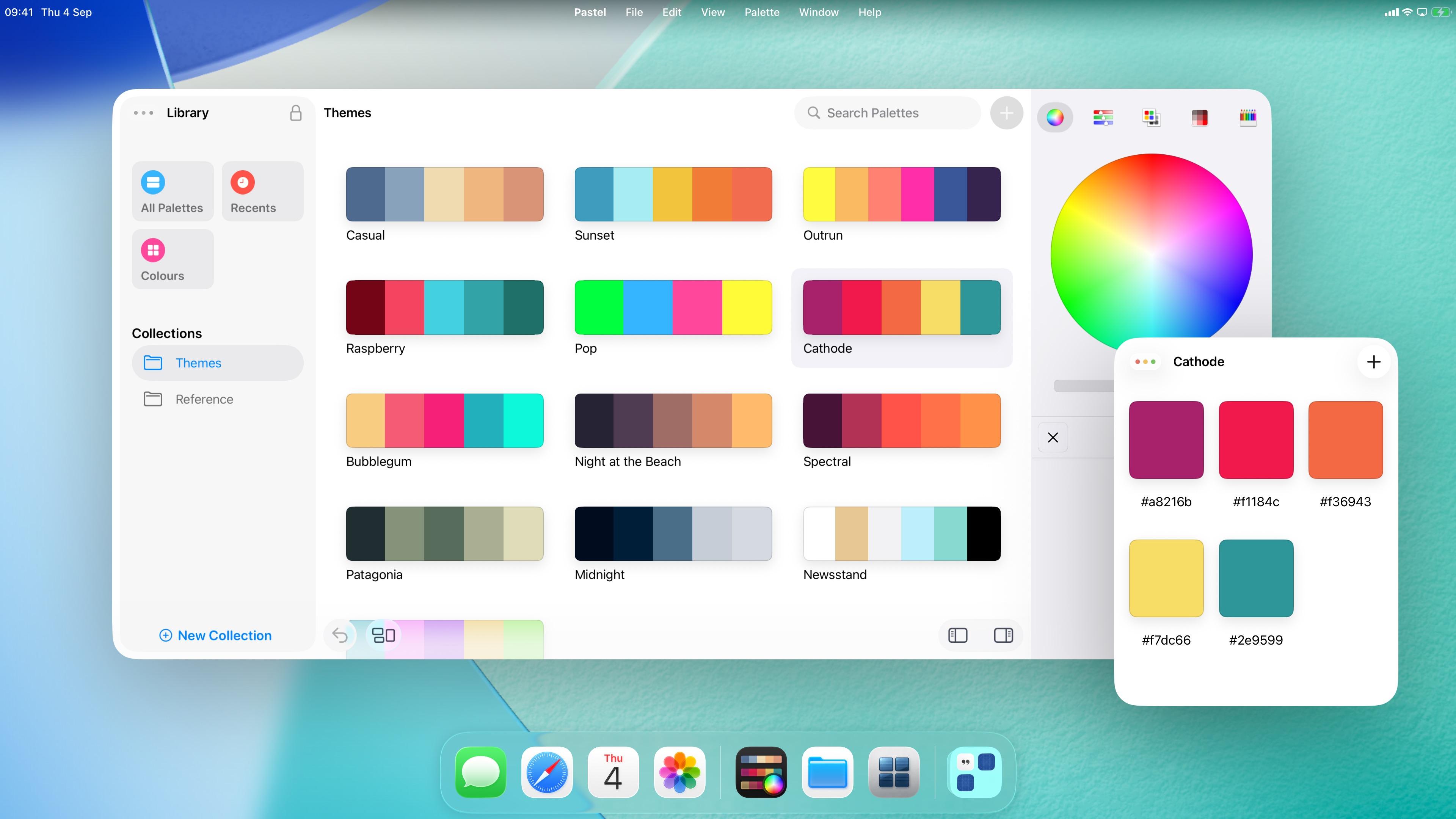Select the Themes collection

point(218,363)
